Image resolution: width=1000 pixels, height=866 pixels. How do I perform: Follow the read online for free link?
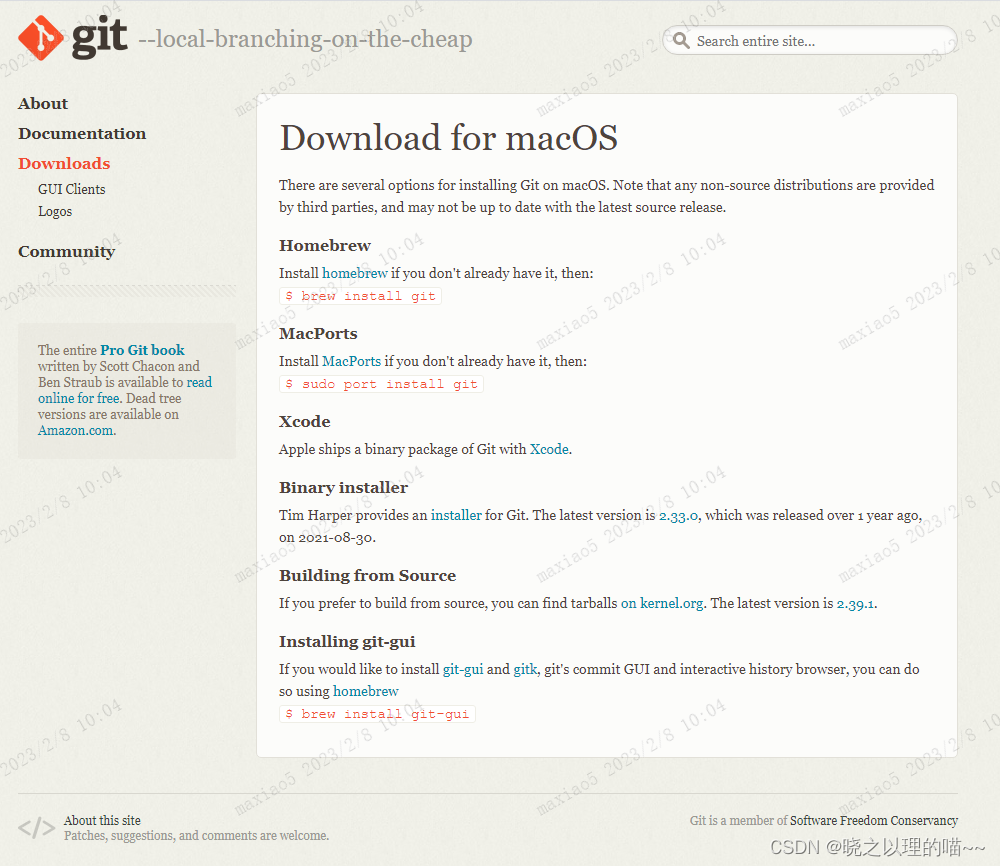tap(125, 390)
